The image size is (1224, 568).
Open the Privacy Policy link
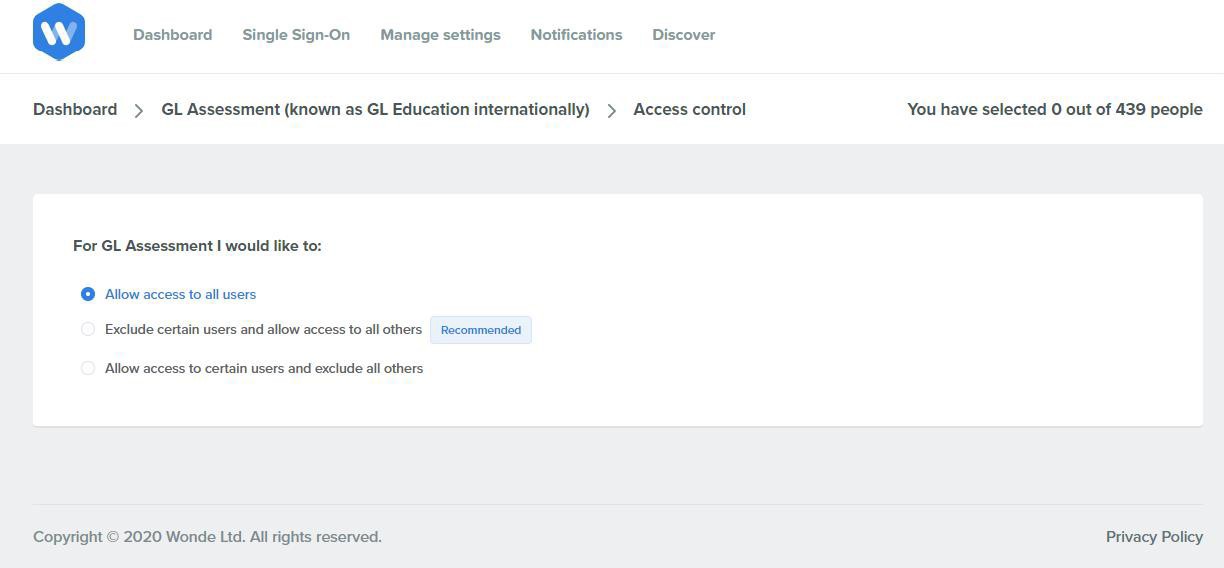[1154, 537]
